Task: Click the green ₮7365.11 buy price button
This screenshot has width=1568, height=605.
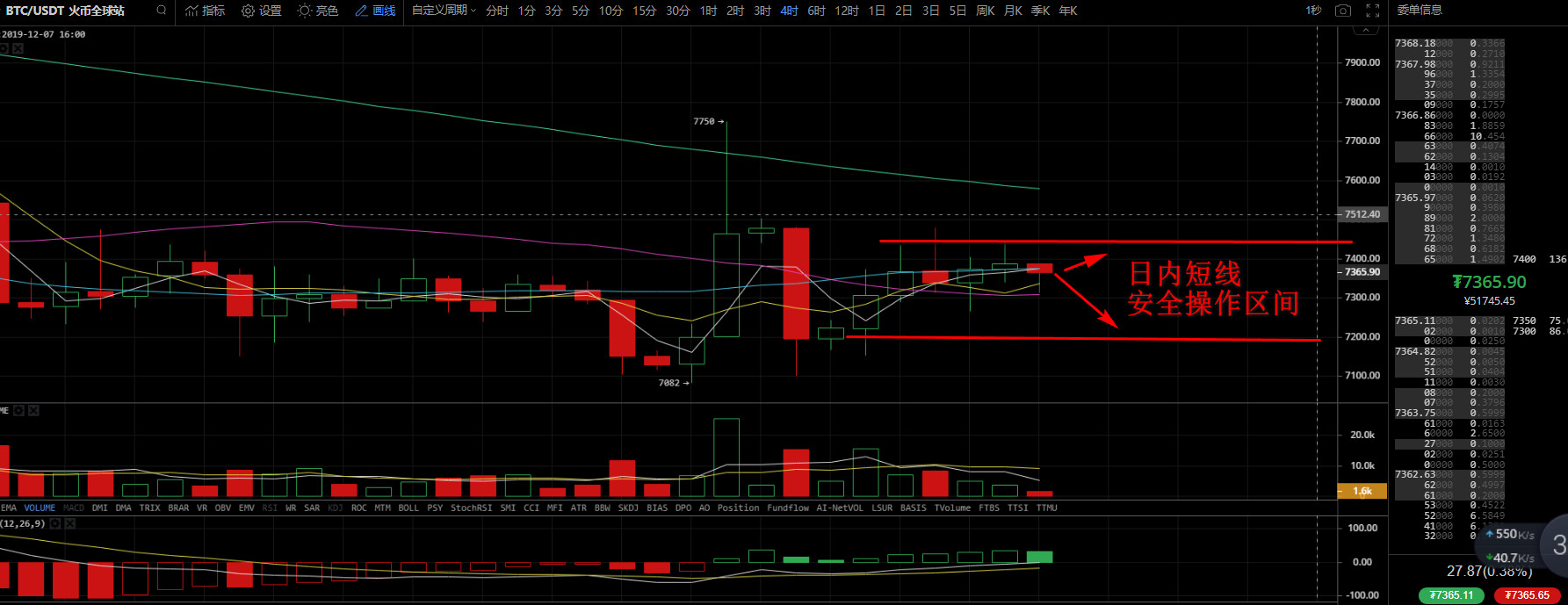Action: [1450, 595]
